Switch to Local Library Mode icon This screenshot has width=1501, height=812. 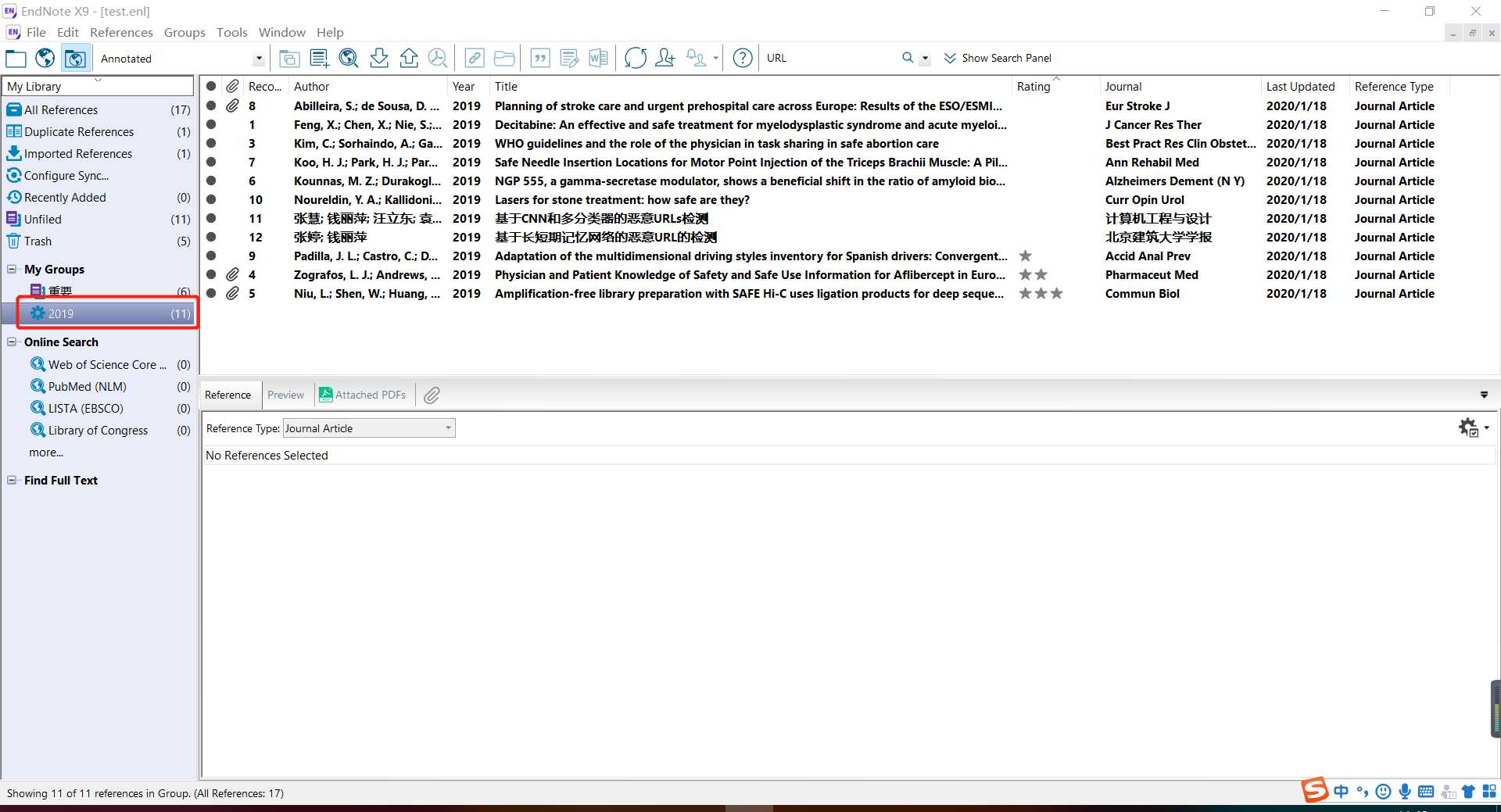[x=16, y=58]
